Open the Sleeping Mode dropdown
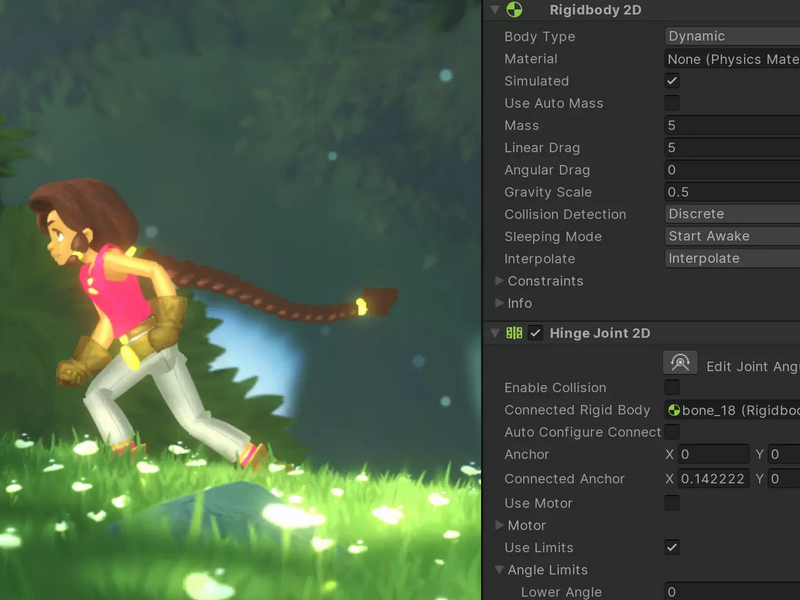This screenshot has width=800, height=600. [x=732, y=236]
